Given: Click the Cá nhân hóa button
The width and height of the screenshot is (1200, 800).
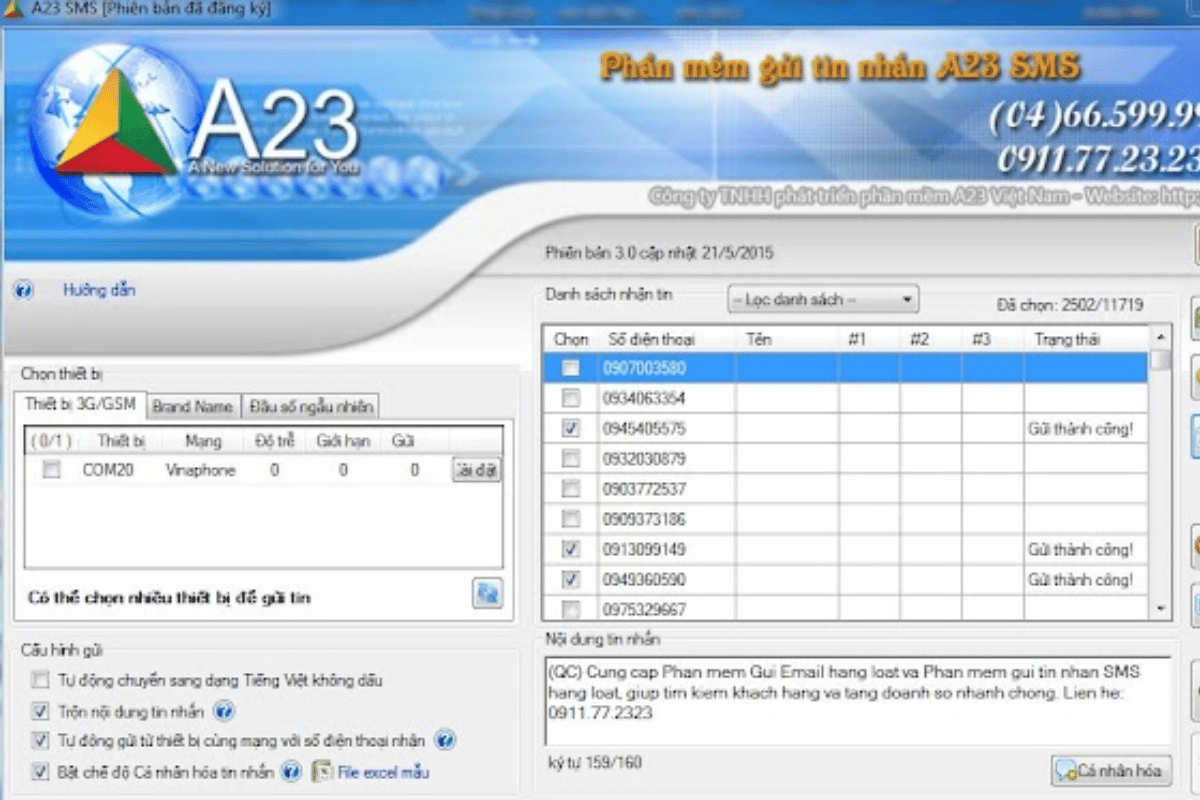Looking at the screenshot, I should 1111,770.
